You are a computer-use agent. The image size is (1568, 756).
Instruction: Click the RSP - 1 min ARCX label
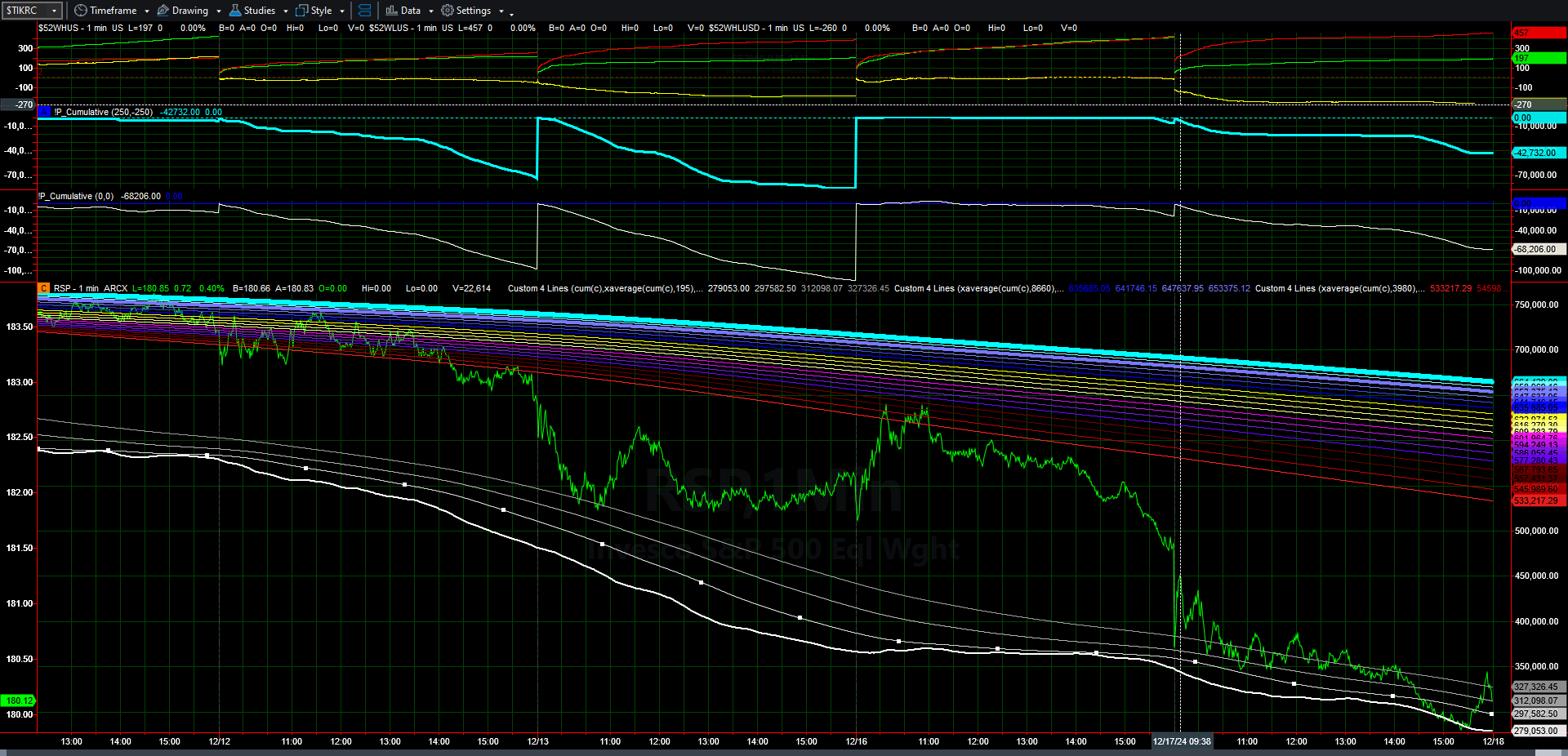click(91, 288)
